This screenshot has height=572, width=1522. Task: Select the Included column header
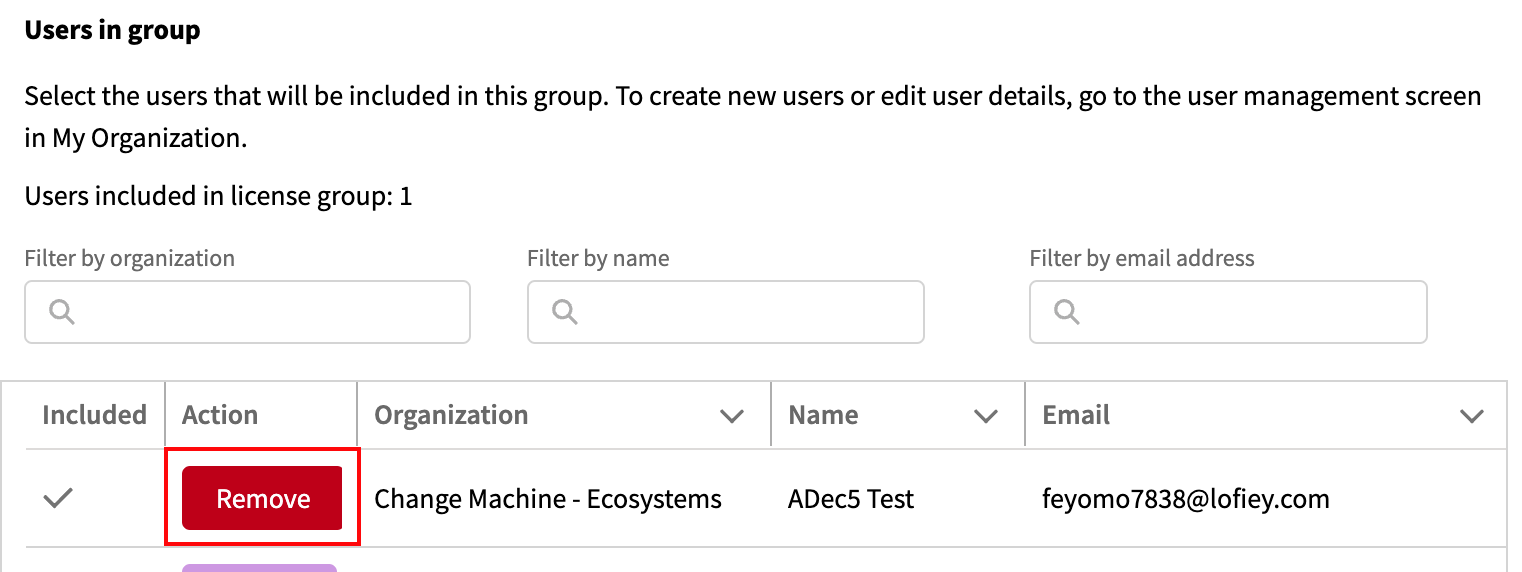[94, 415]
